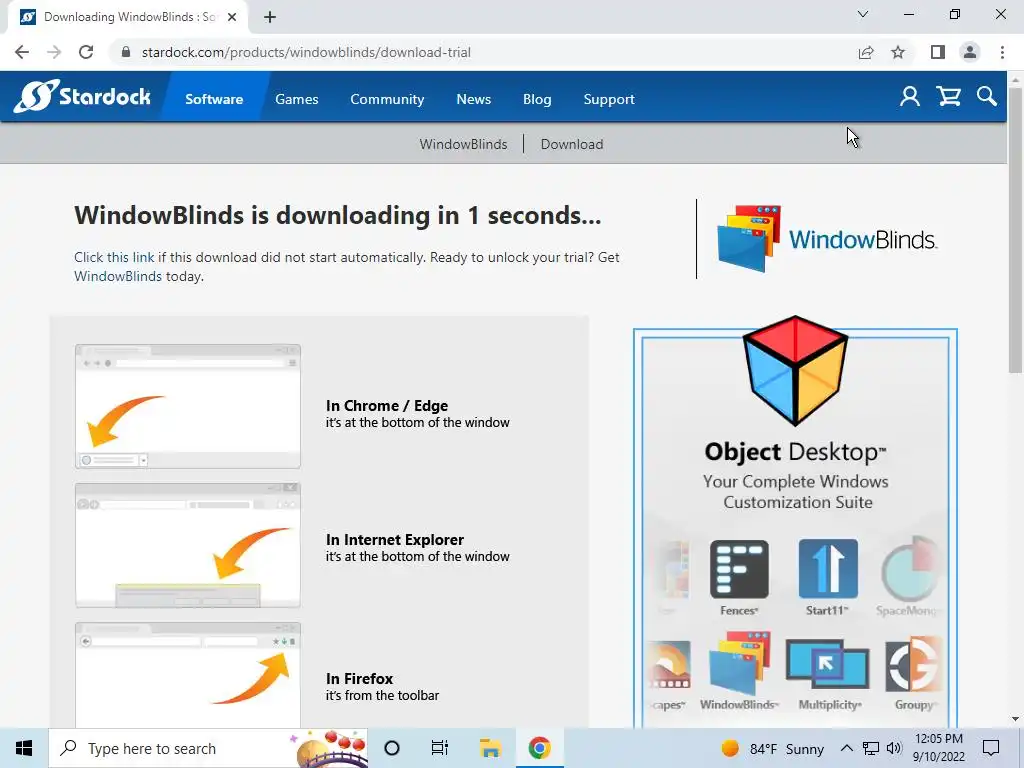The width and height of the screenshot is (1024, 768).
Task: Click 'Your Complete Windows Customization Suite' text
Action: (796, 492)
